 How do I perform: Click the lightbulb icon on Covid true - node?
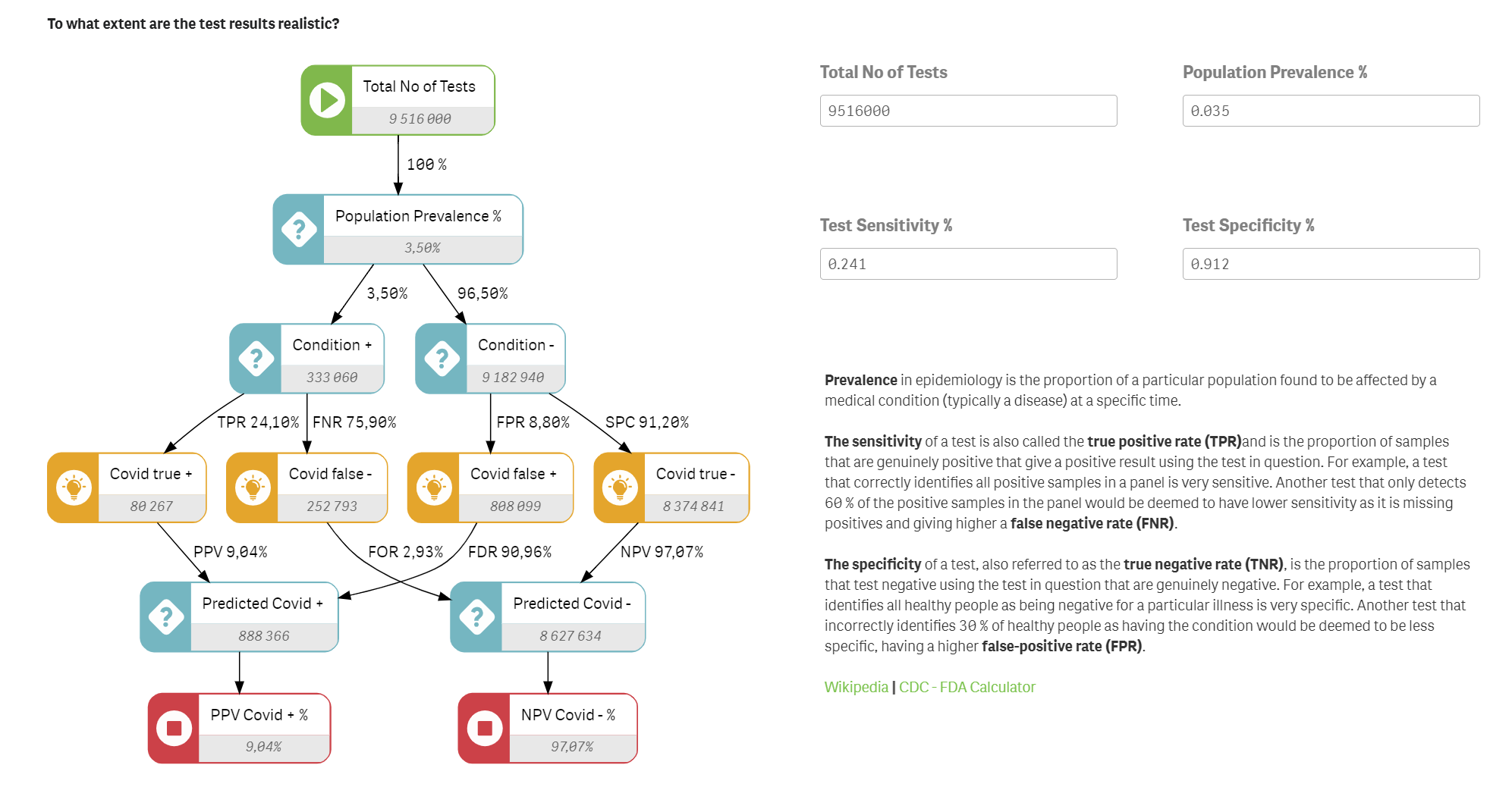click(620, 488)
